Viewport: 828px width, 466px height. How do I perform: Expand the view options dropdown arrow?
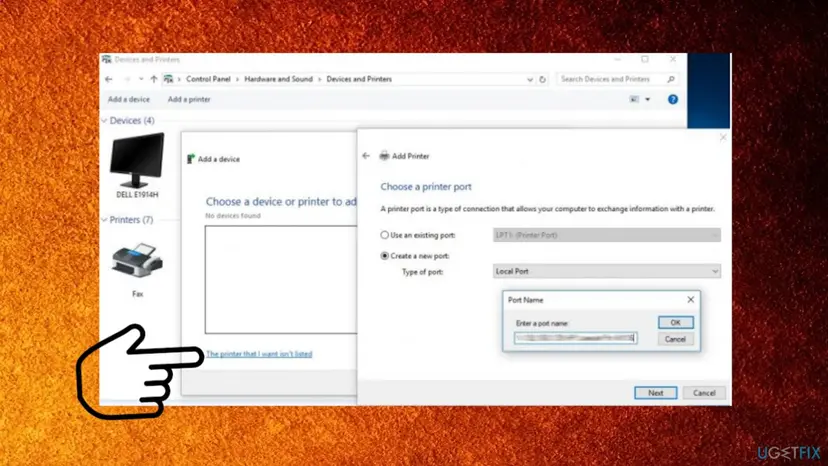click(647, 99)
